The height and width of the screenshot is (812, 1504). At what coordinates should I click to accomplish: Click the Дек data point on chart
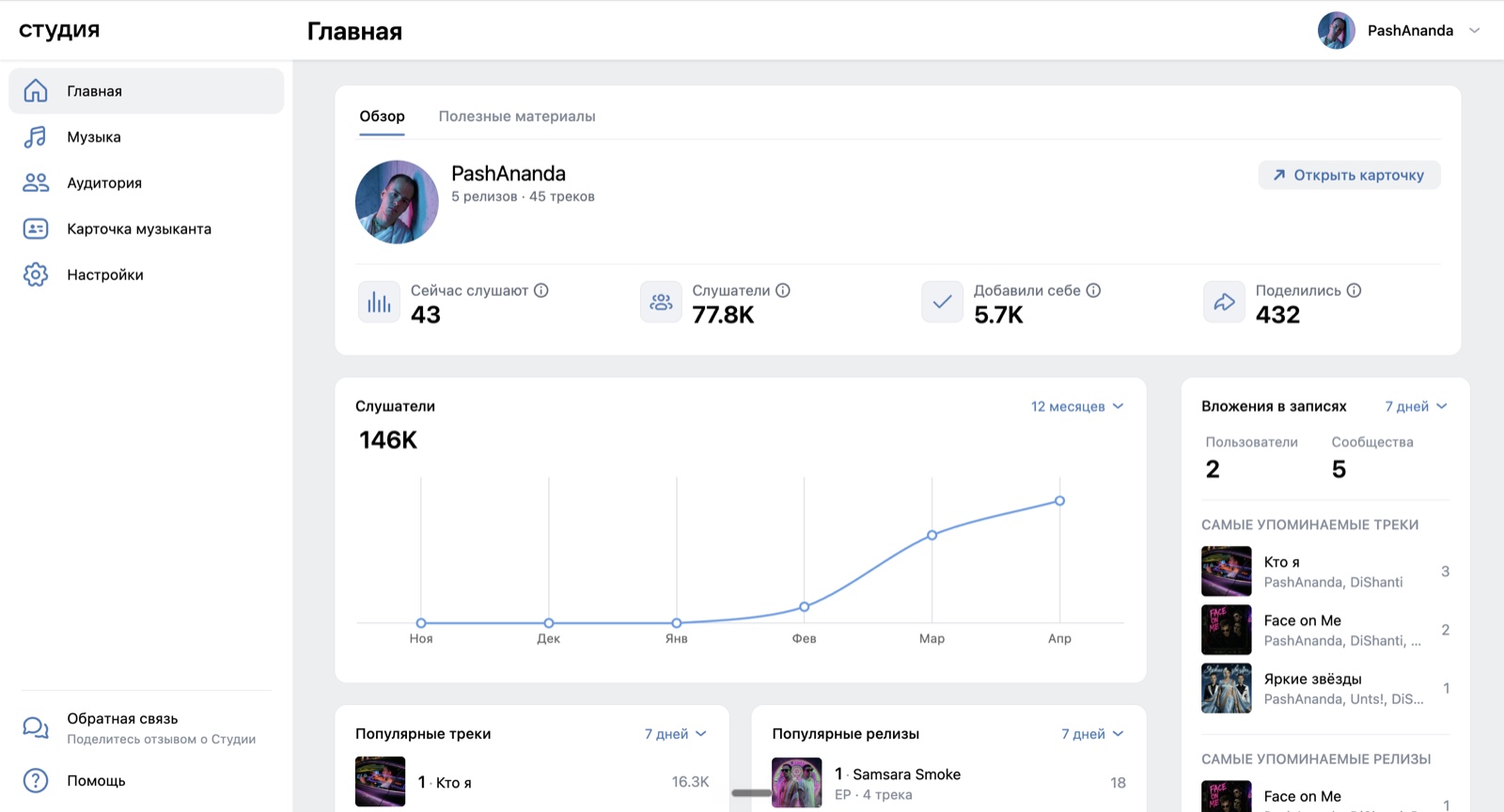(549, 623)
